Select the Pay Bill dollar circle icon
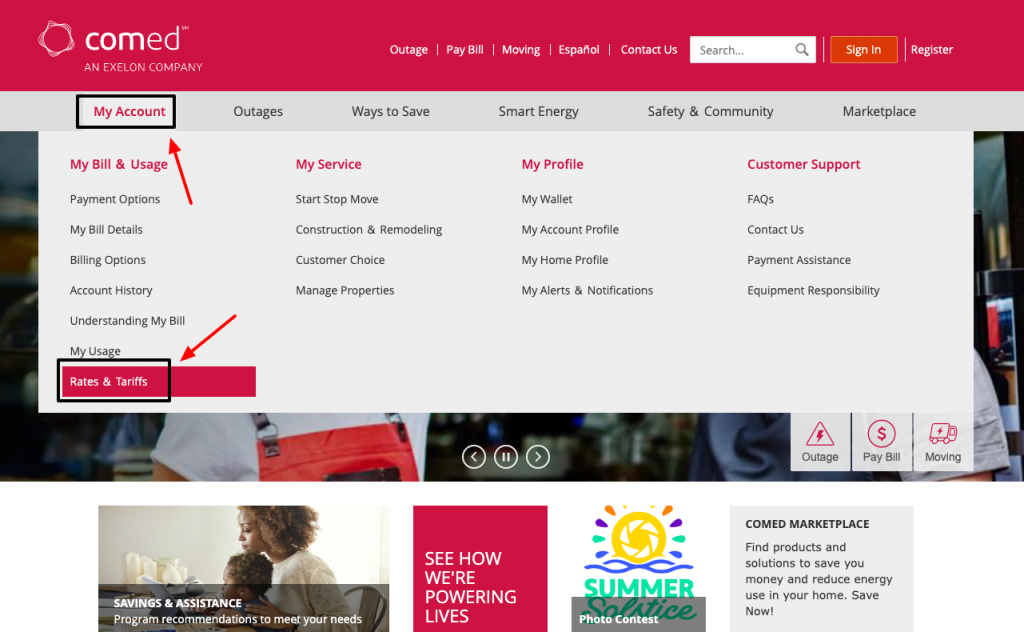 881,435
